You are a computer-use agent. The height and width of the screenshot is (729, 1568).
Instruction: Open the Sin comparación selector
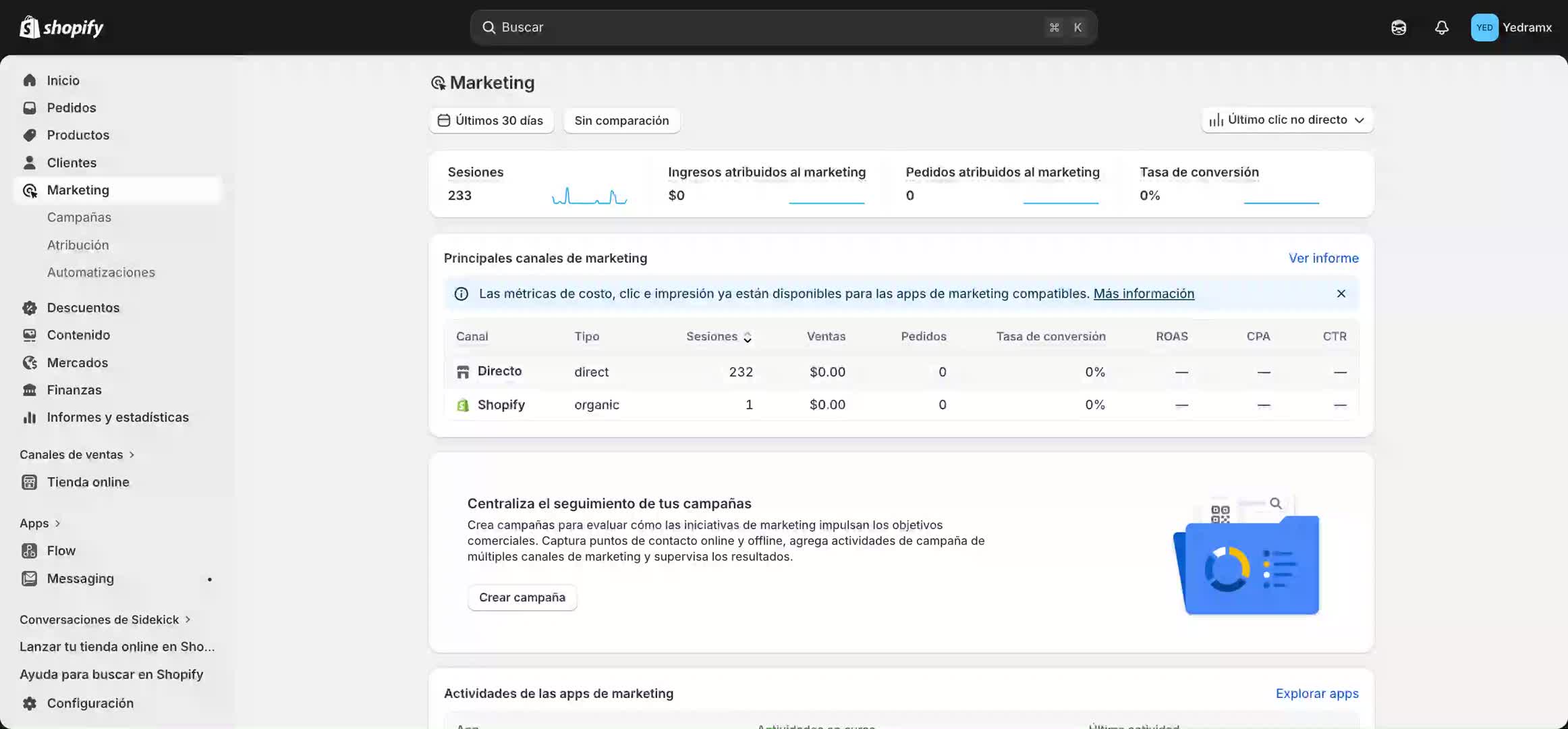pyautogui.click(x=621, y=121)
